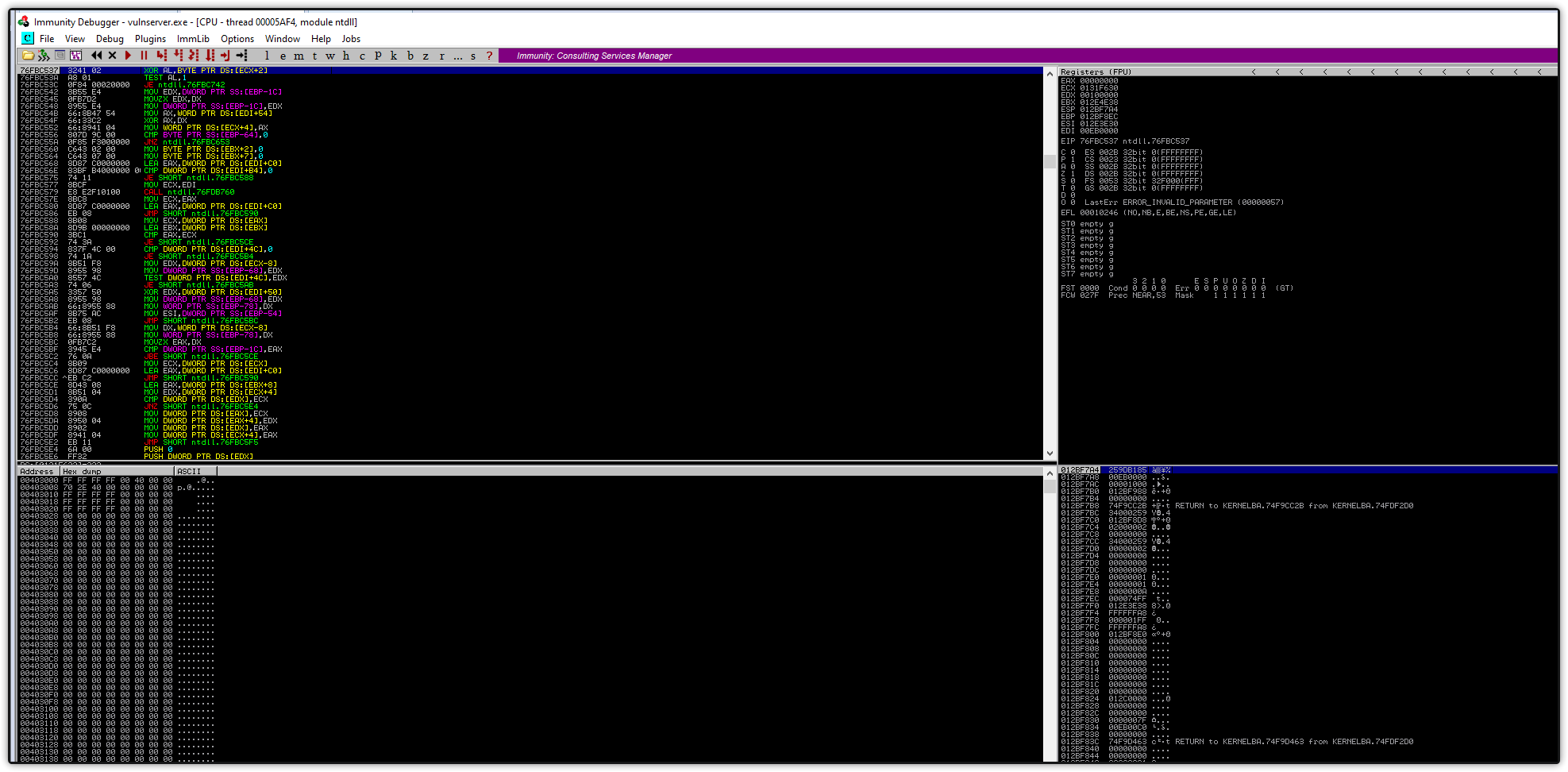
Task: Restart the program with the rewind icon
Action: click(x=96, y=56)
